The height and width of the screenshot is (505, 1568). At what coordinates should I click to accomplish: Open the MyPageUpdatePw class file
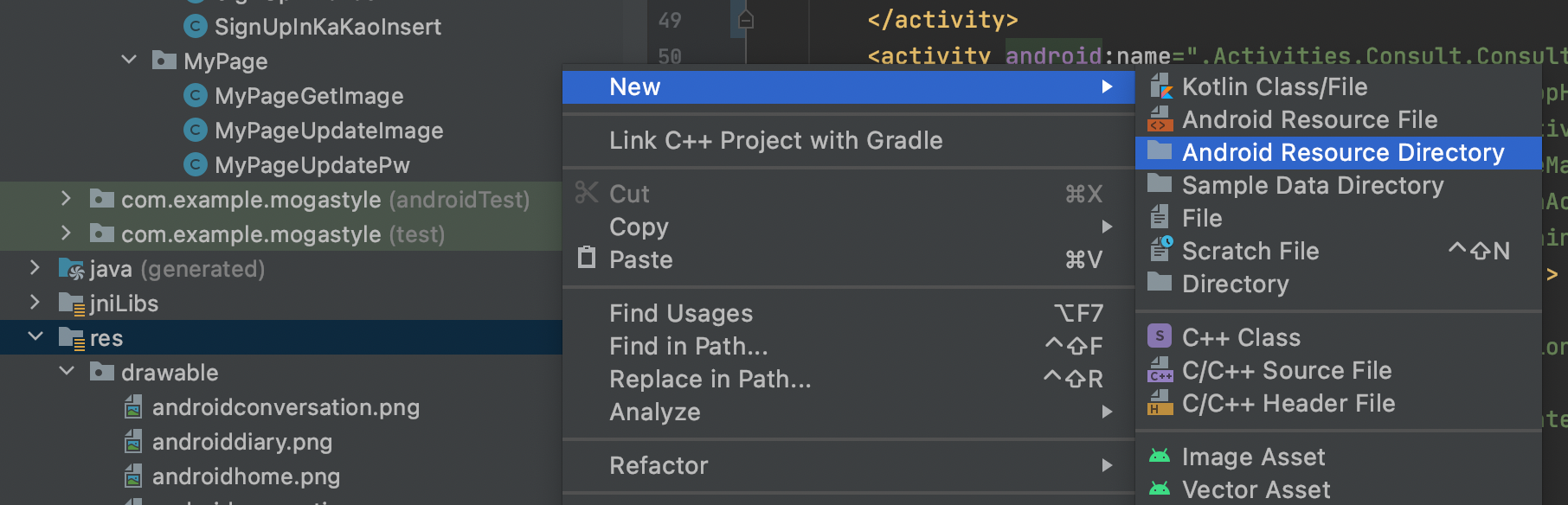point(312,165)
